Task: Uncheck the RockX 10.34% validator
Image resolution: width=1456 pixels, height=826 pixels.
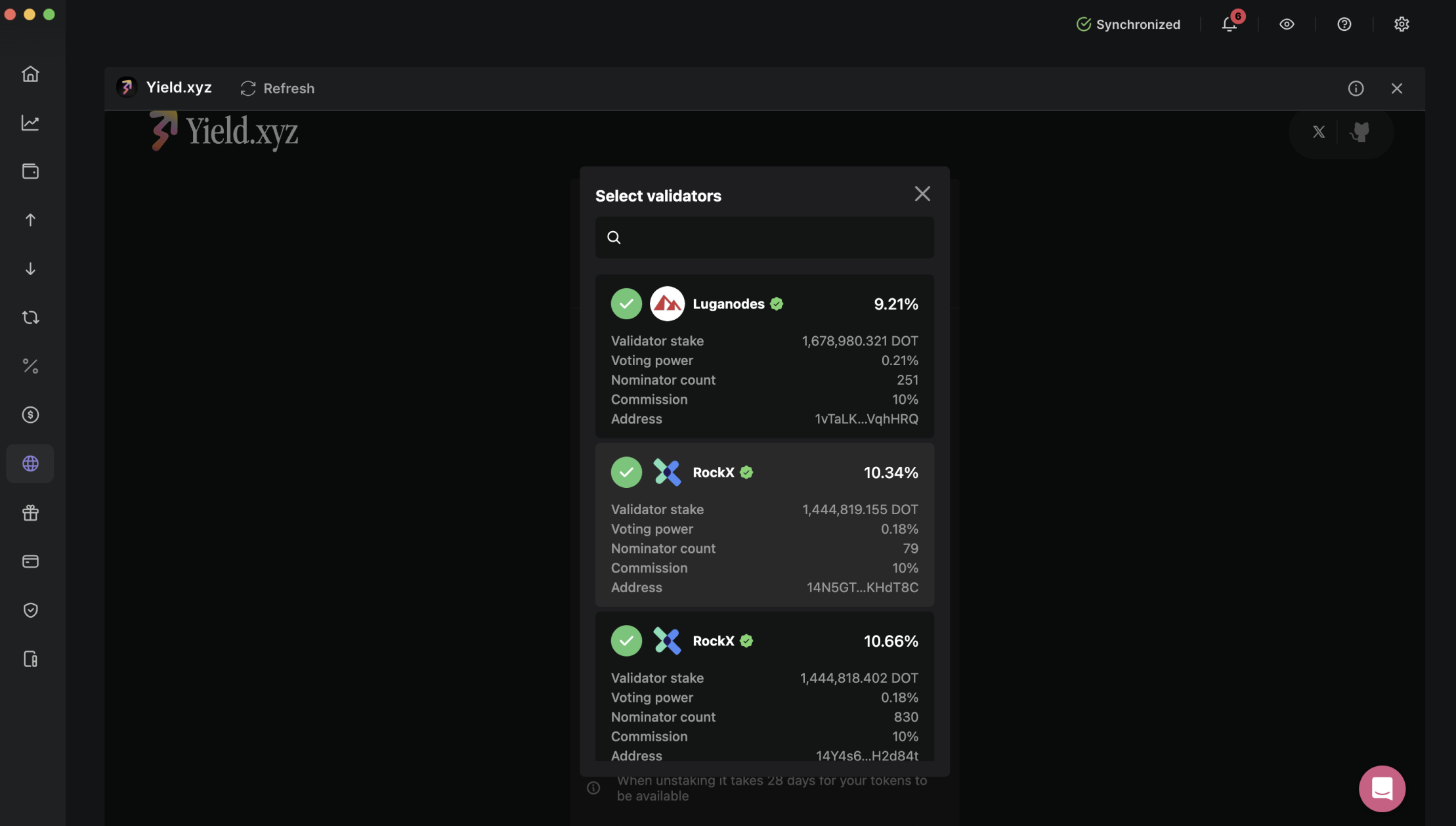Action: click(626, 472)
